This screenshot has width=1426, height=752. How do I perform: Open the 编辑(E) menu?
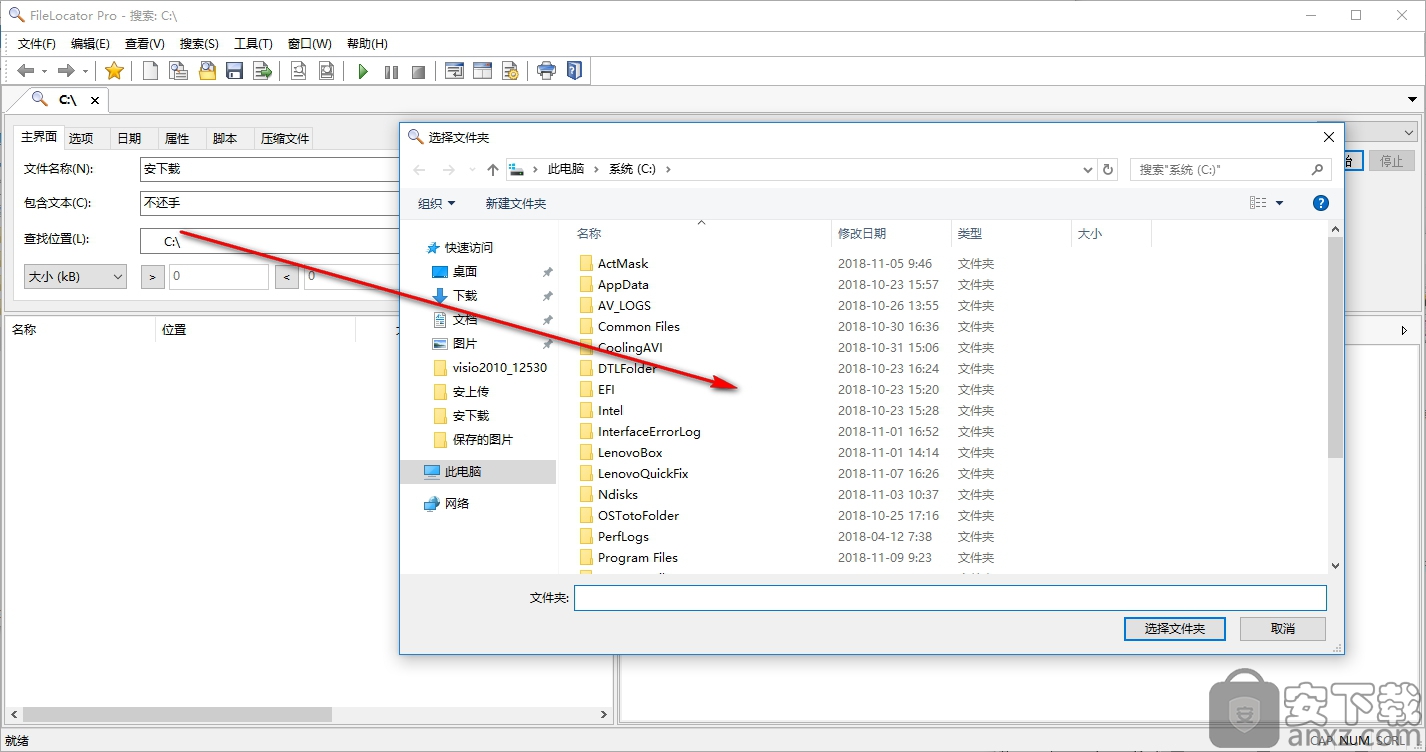pyautogui.click(x=90, y=44)
